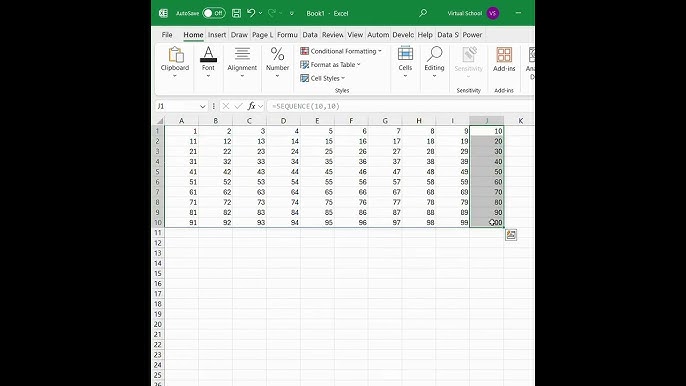686x386 pixels.
Task: Toggle the AutoSave switch
Action: [214, 13]
